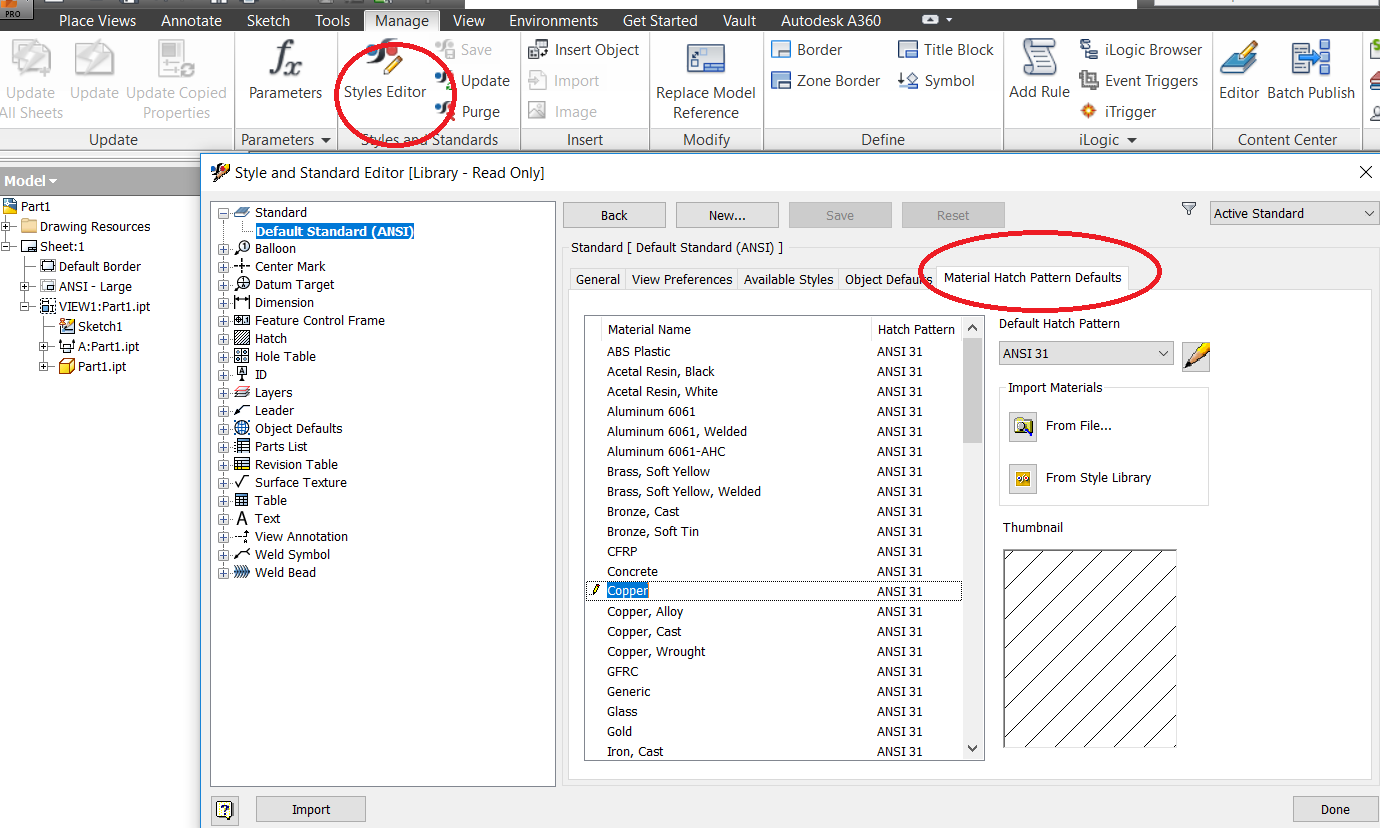Select the Zone Border tool
The height and width of the screenshot is (828, 1380).
(826, 81)
